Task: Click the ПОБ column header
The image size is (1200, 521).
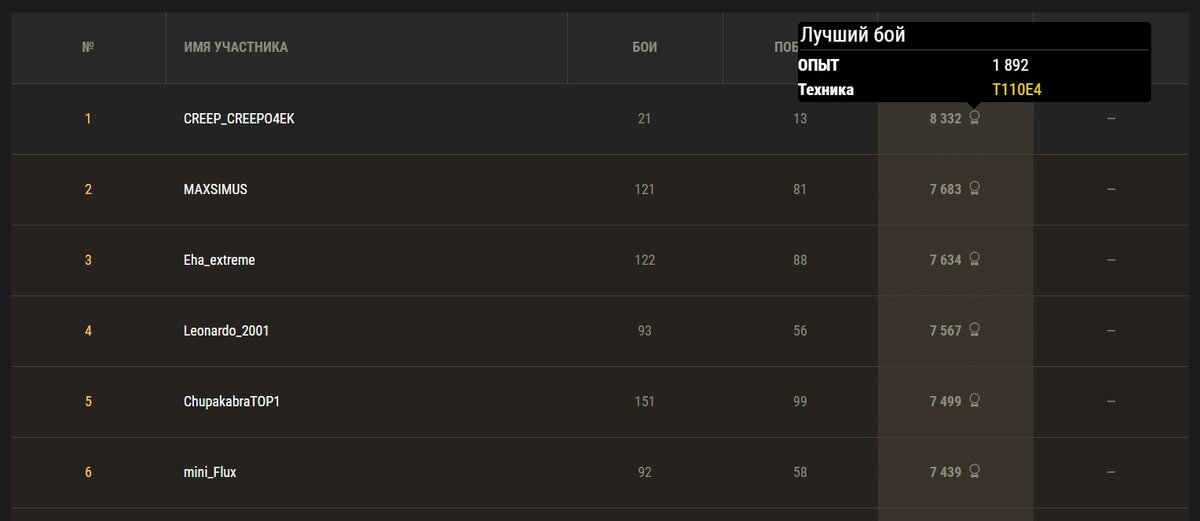Action: pos(778,47)
